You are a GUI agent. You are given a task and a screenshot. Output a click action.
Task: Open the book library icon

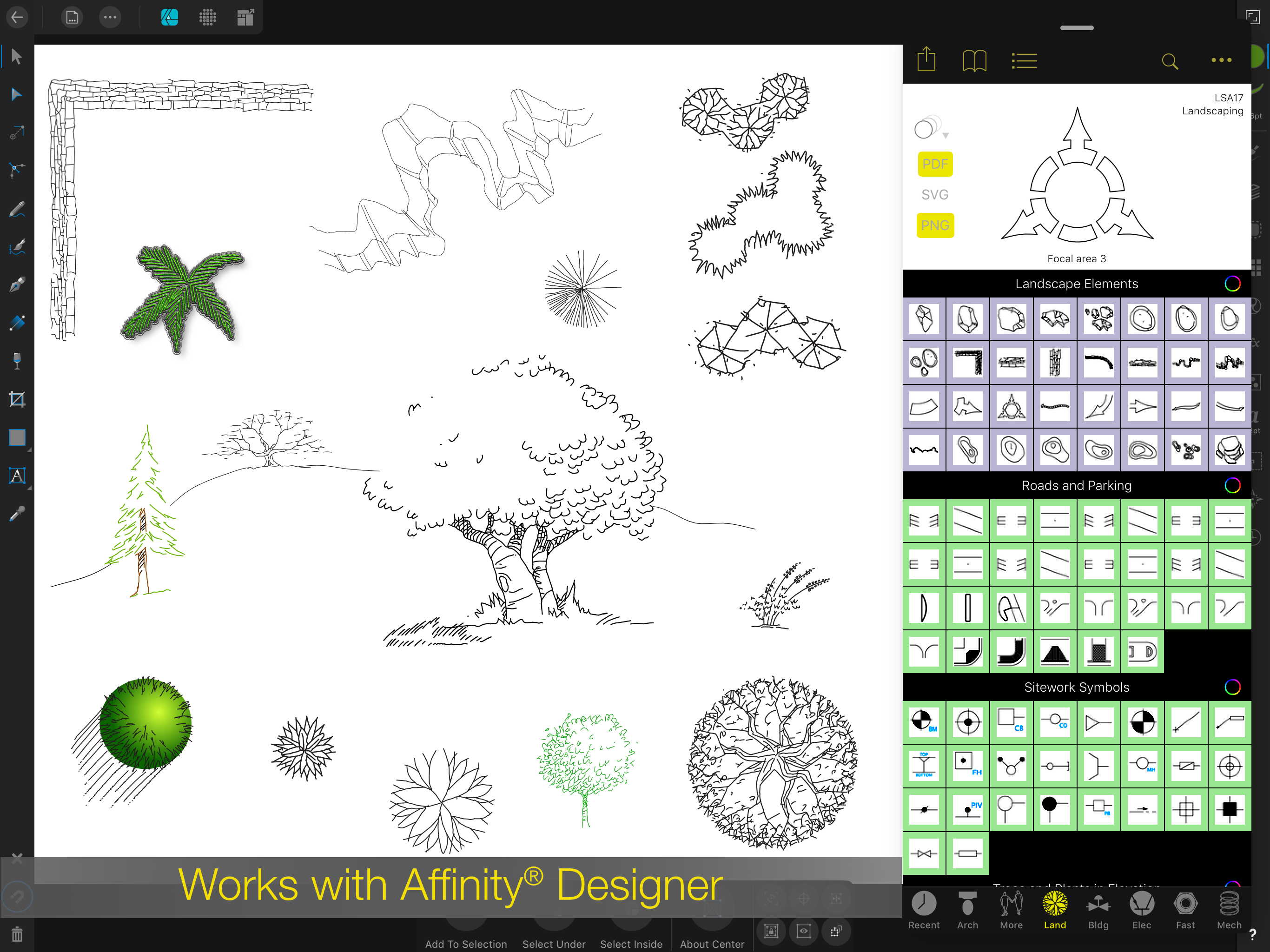[x=974, y=61]
